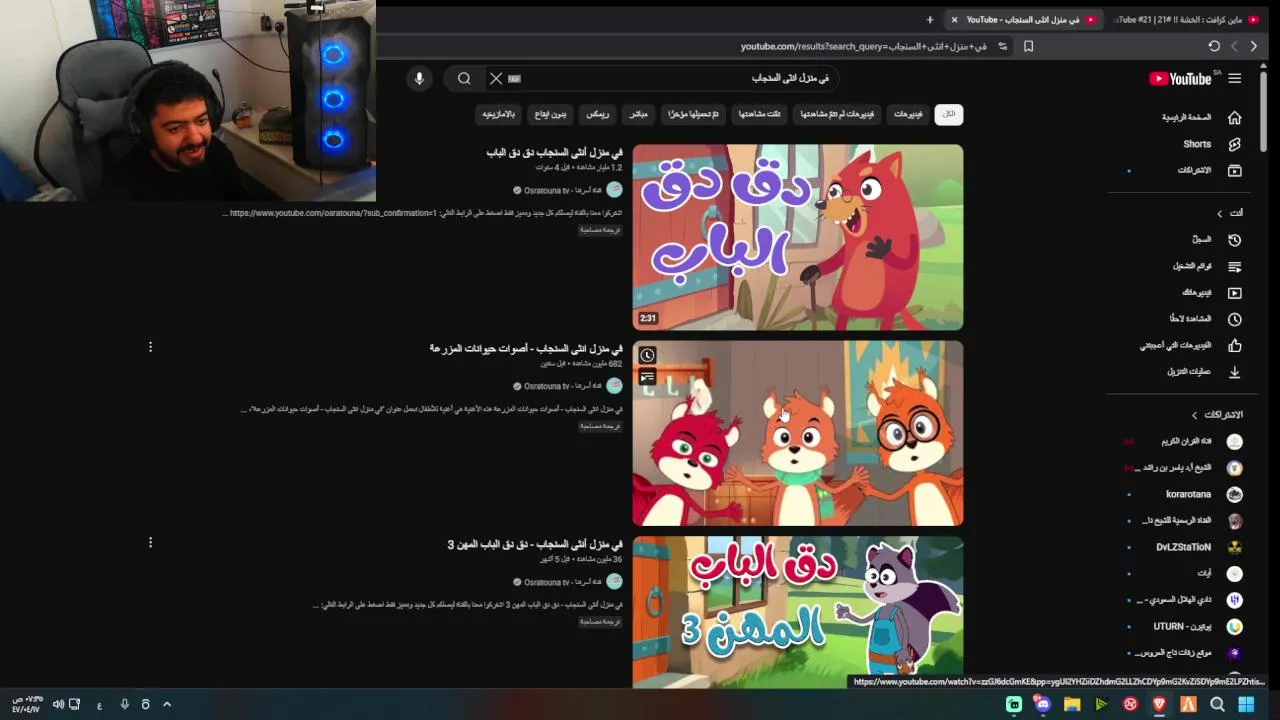
Task: Bookmark this page in address bar
Action: click(1028, 46)
